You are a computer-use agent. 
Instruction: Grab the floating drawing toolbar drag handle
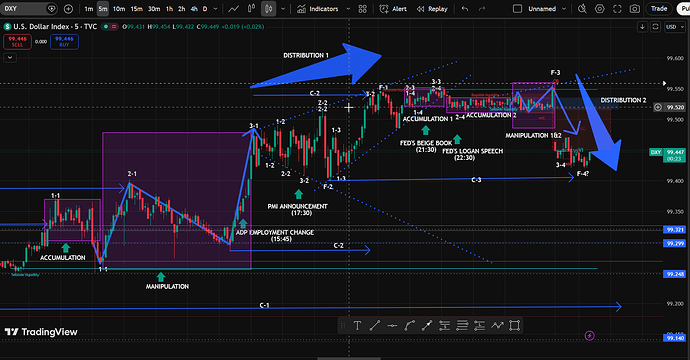(x=343, y=326)
